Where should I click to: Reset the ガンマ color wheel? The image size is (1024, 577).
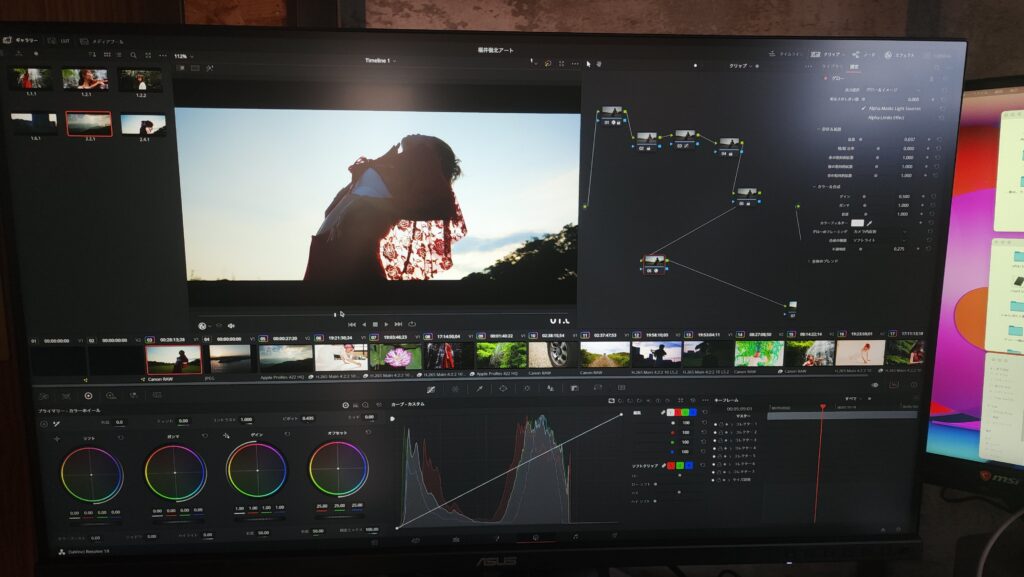[204, 435]
